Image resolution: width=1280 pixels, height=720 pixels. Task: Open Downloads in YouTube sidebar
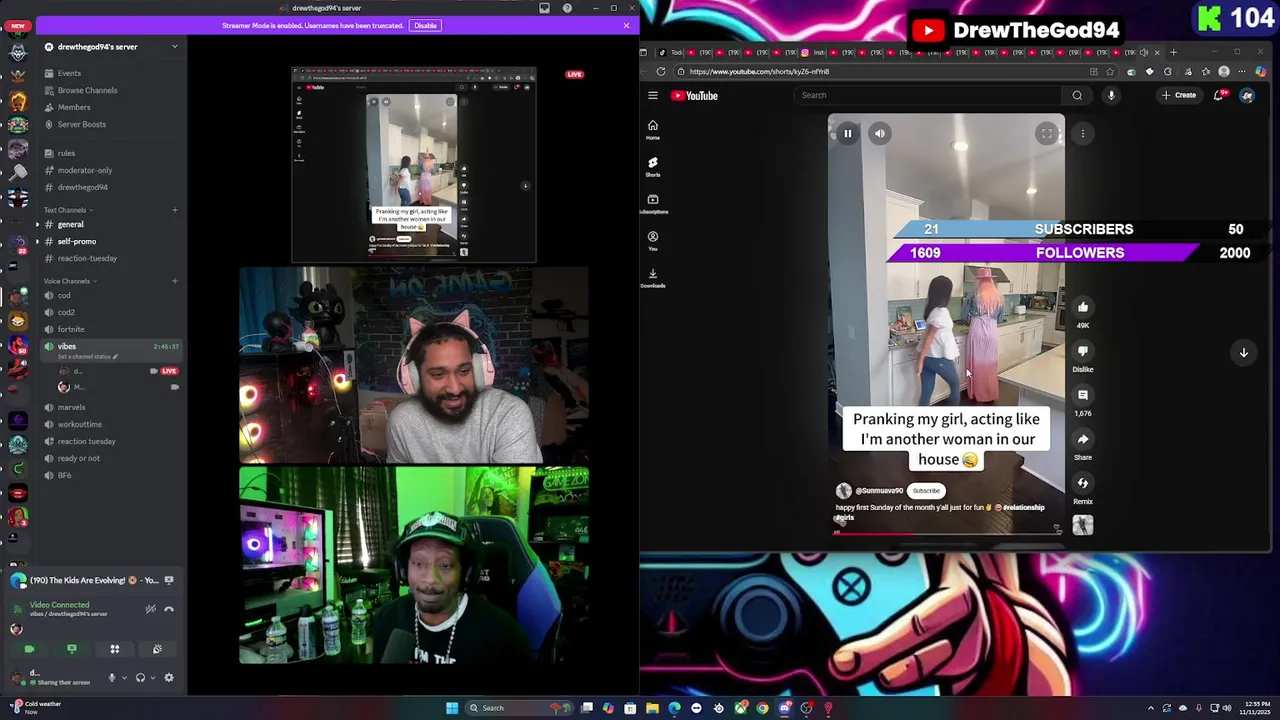click(653, 278)
